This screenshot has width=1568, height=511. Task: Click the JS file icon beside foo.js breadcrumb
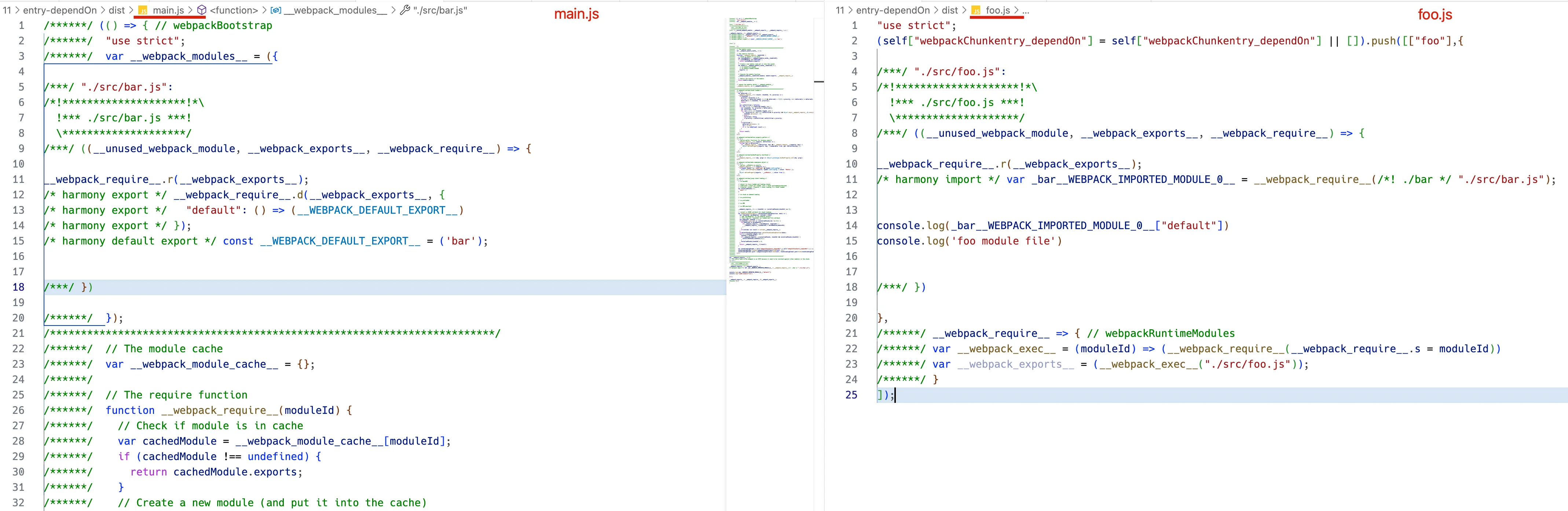point(976,10)
